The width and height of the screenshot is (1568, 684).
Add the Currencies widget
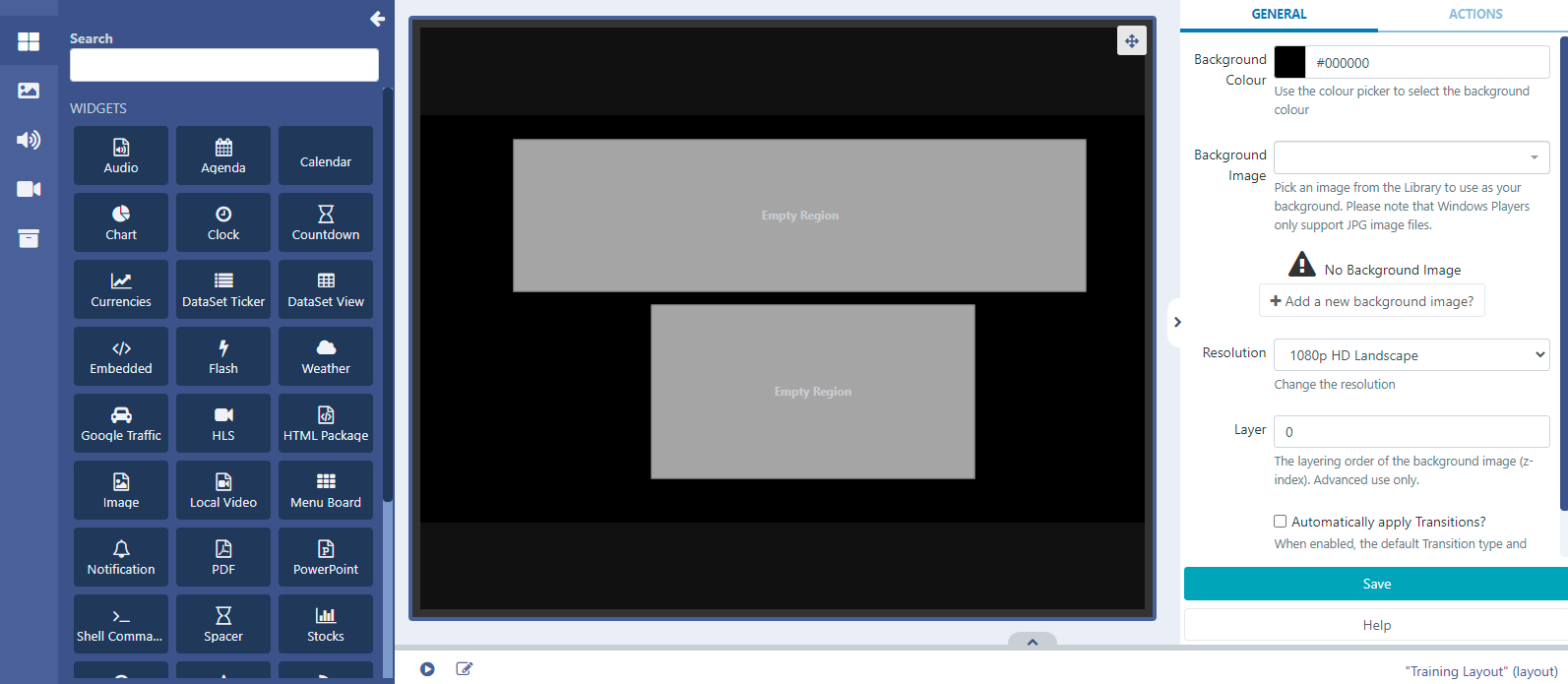coord(121,289)
